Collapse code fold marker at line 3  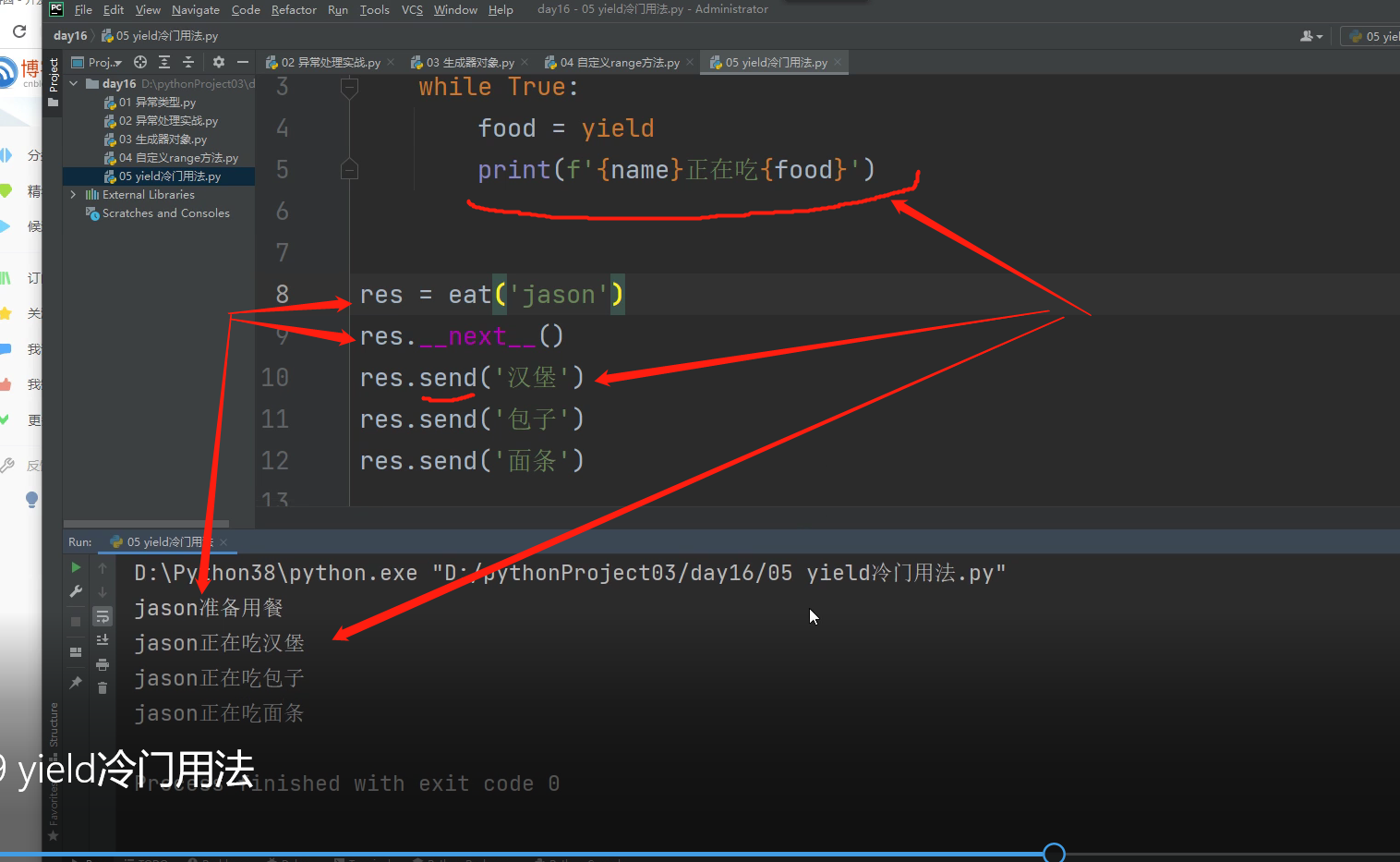(x=349, y=88)
